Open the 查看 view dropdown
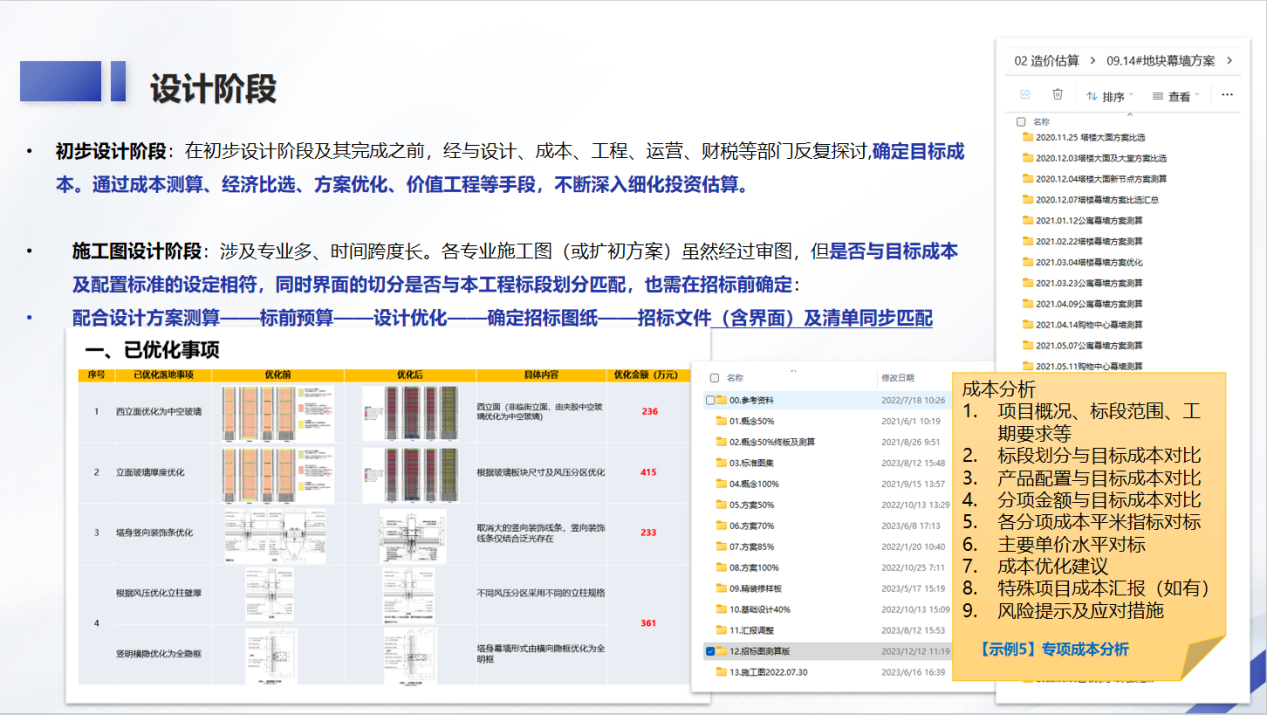The width and height of the screenshot is (1267, 715). (x=1176, y=96)
